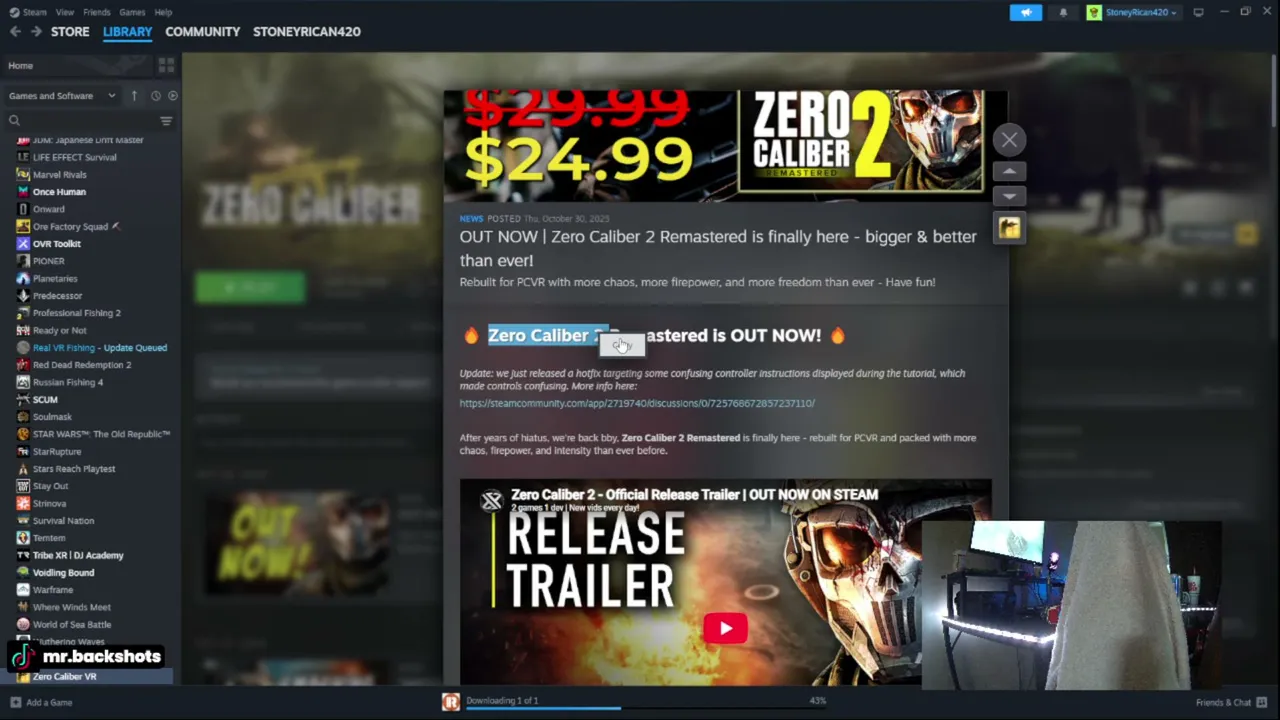Click the Strinova game icon
The height and width of the screenshot is (720, 1280).
point(23,504)
